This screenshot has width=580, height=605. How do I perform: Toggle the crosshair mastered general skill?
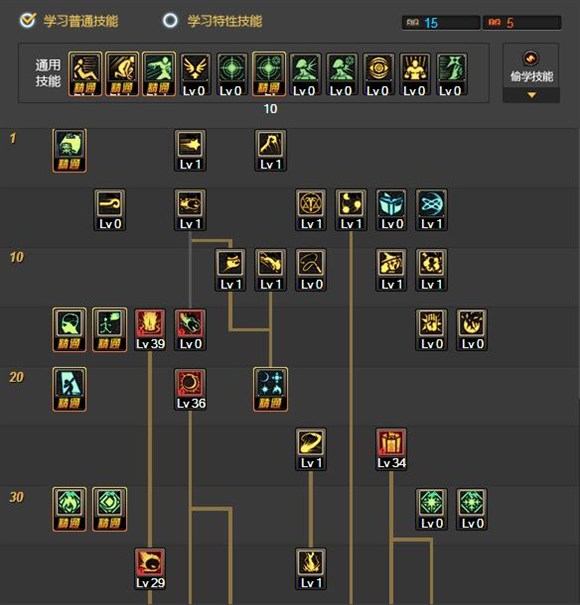(269, 74)
